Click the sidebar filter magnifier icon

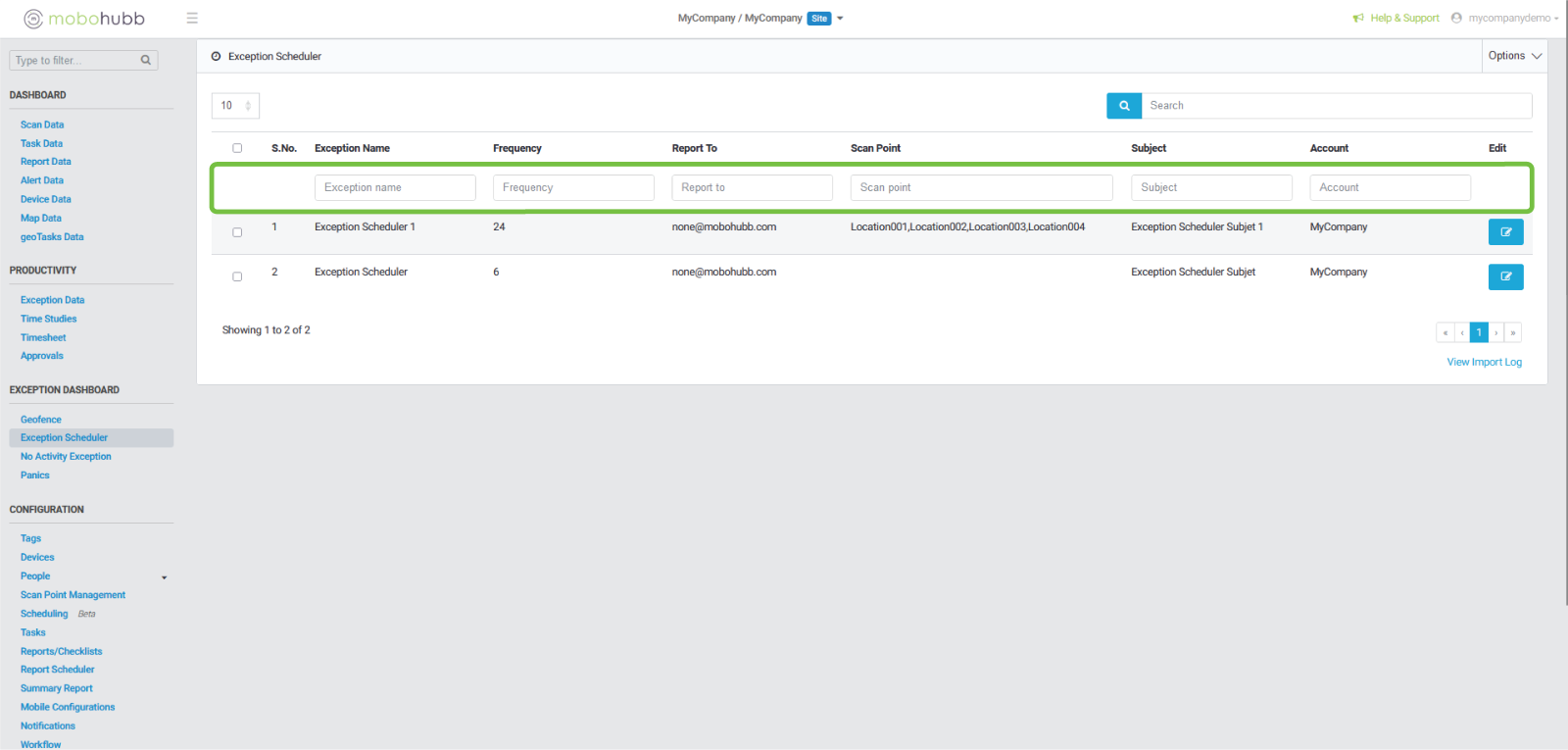(x=146, y=60)
